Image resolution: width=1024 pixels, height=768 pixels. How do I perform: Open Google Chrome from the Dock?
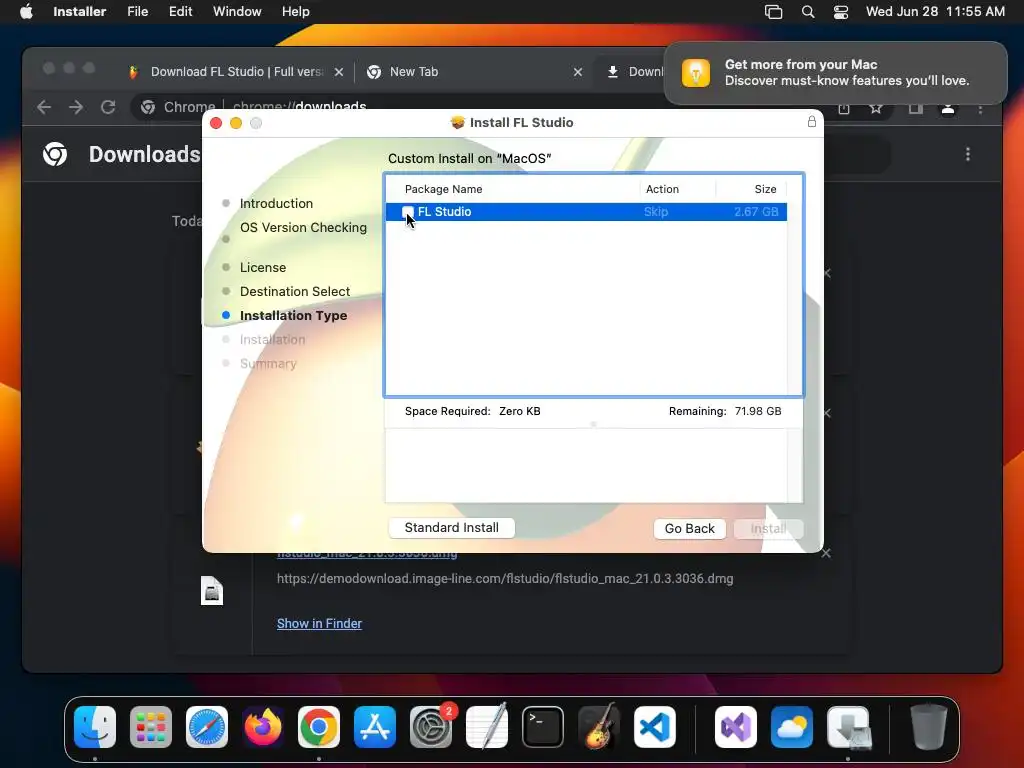(319, 727)
